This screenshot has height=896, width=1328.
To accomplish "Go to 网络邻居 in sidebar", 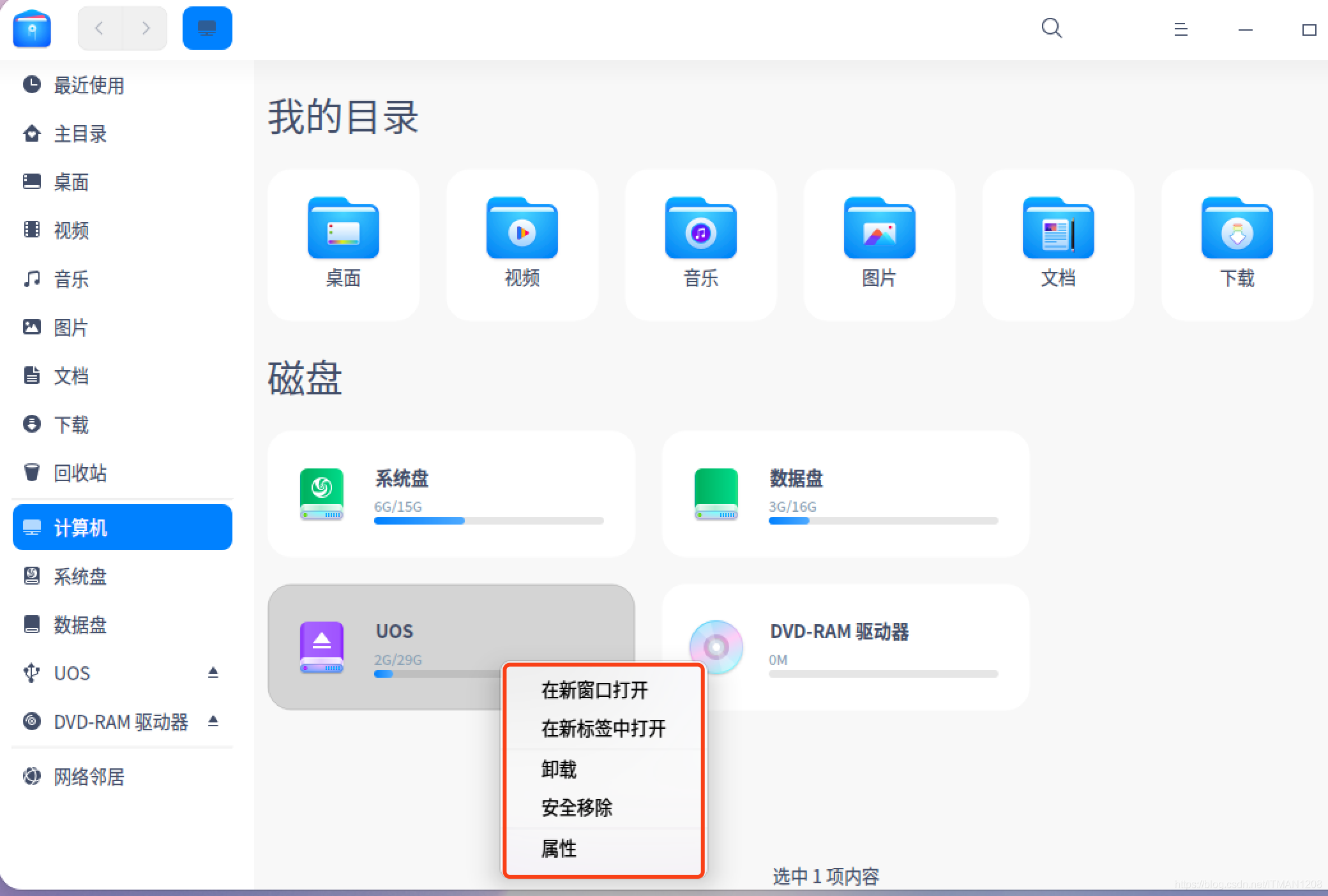I will (x=89, y=777).
